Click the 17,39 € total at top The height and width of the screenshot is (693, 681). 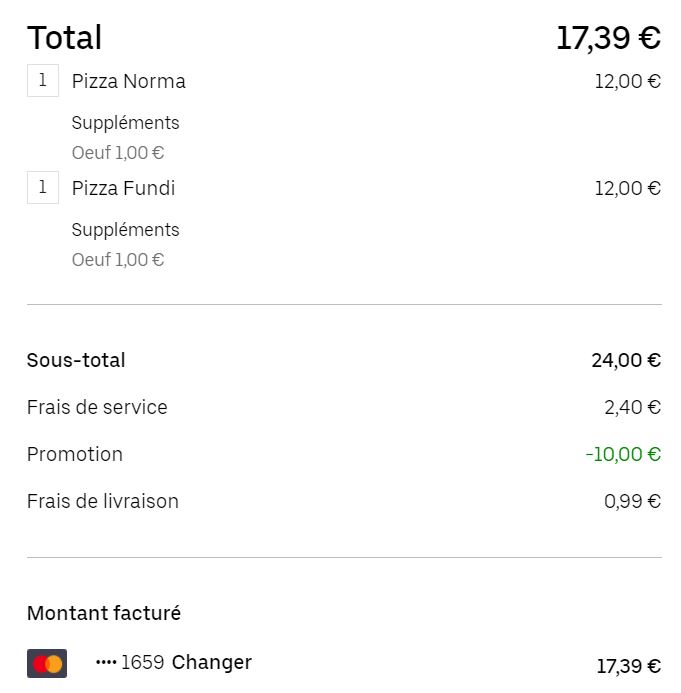click(x=609, y=38)
